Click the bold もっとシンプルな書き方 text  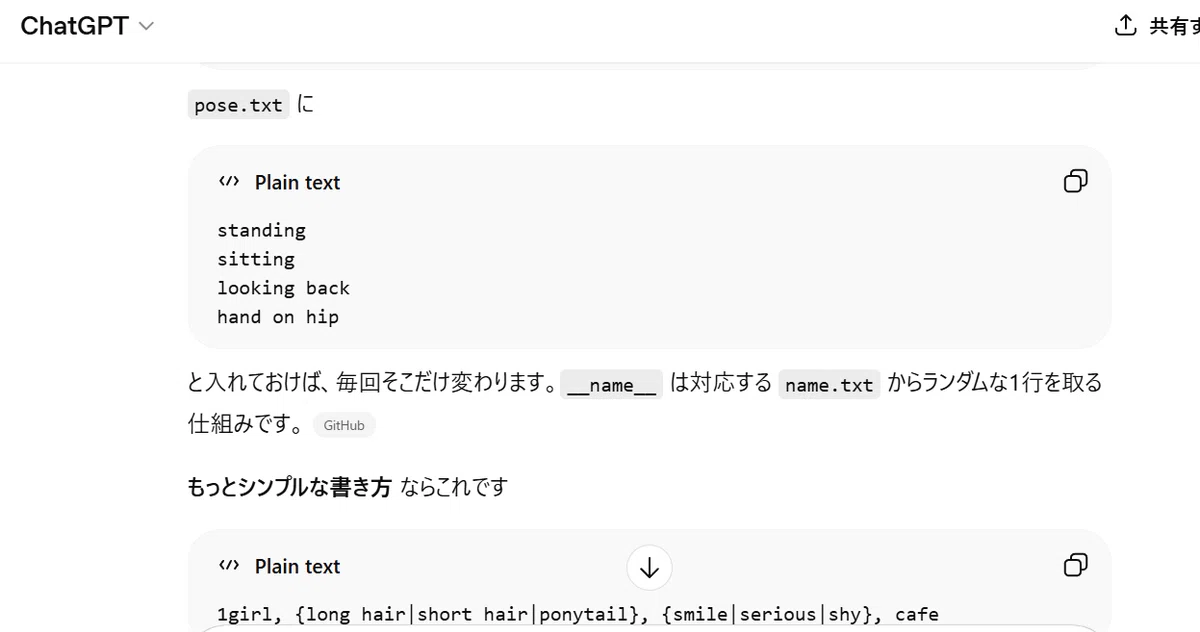[x=289, y=487]
